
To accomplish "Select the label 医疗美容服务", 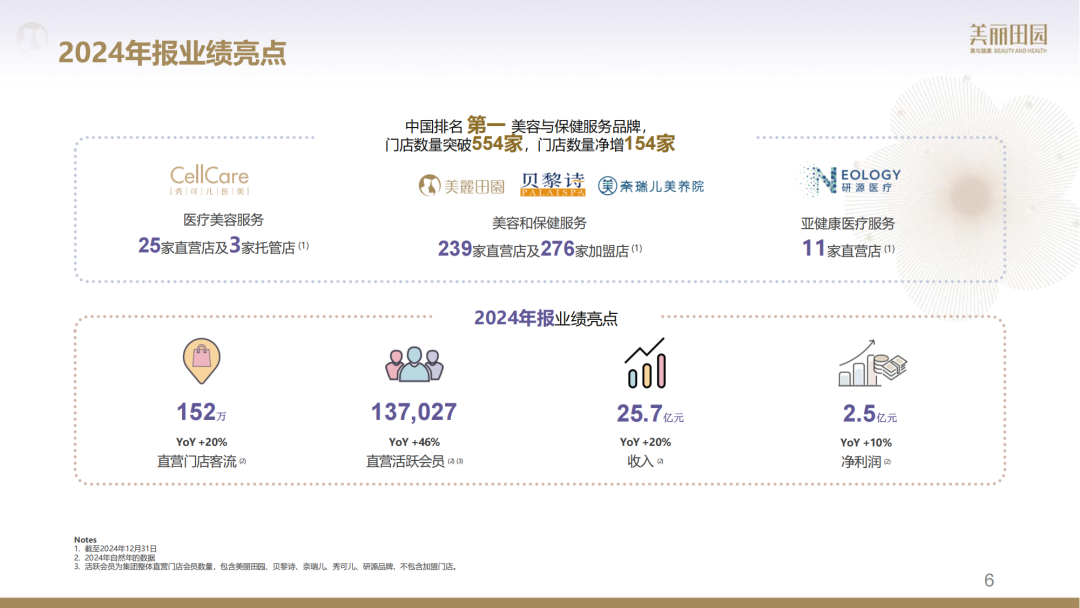I will click(223, 220).
